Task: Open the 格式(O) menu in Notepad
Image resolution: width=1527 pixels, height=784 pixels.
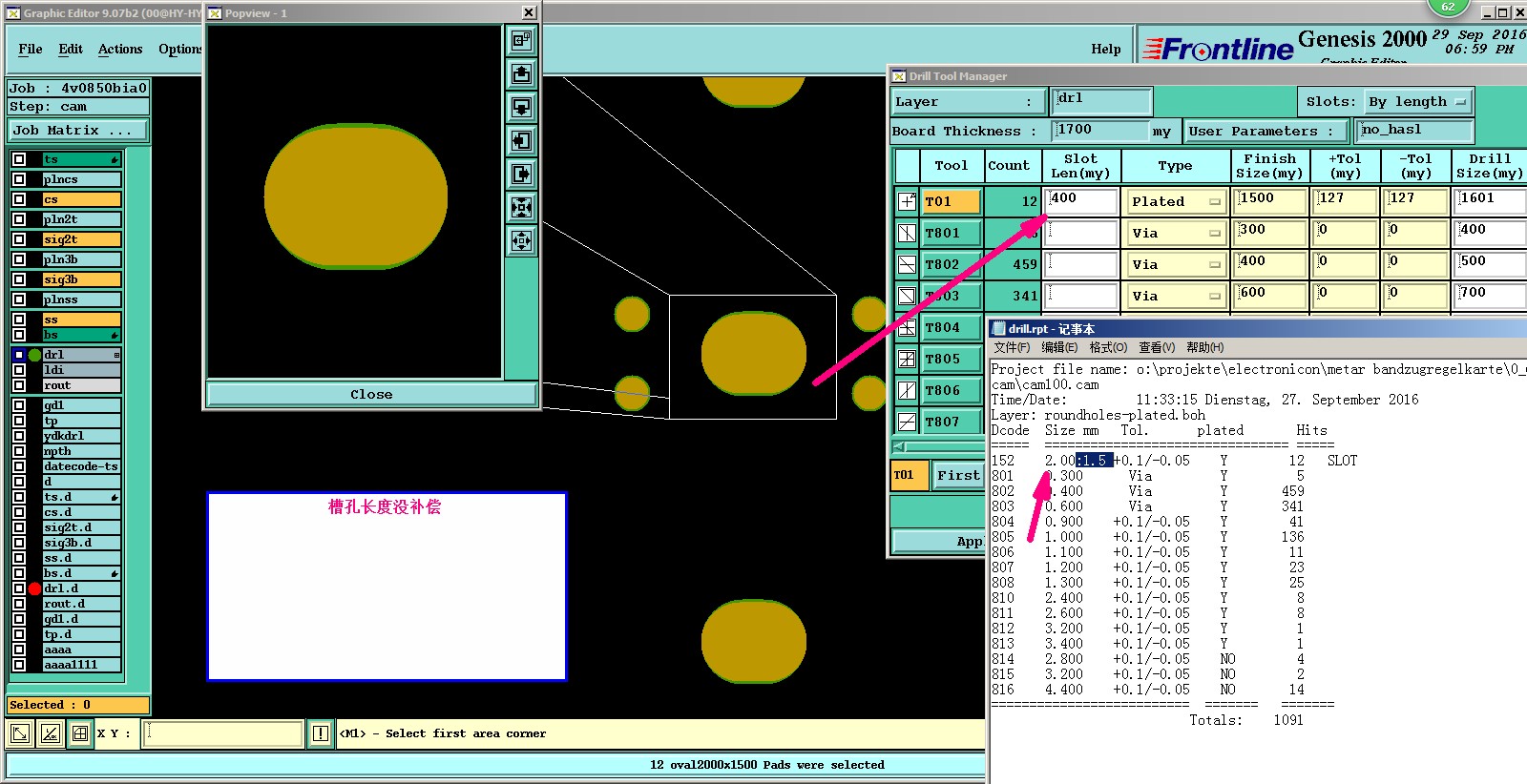Action: tap(1109, 347)
